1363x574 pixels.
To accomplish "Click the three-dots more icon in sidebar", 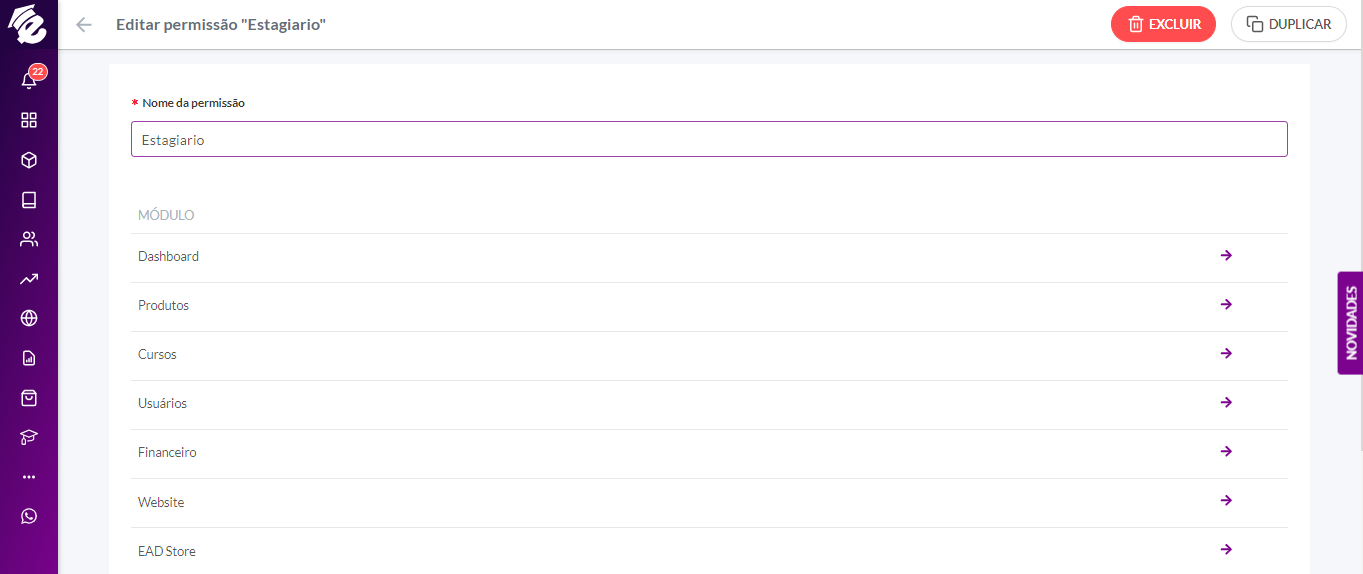I will tap(29, 477).
